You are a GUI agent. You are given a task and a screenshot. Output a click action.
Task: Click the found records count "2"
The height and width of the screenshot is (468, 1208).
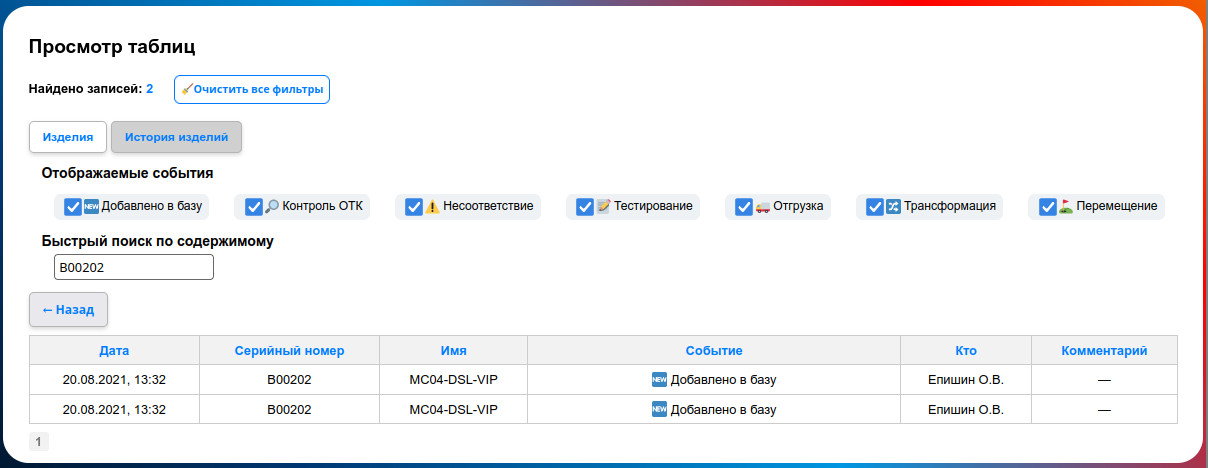click(150, 89)
